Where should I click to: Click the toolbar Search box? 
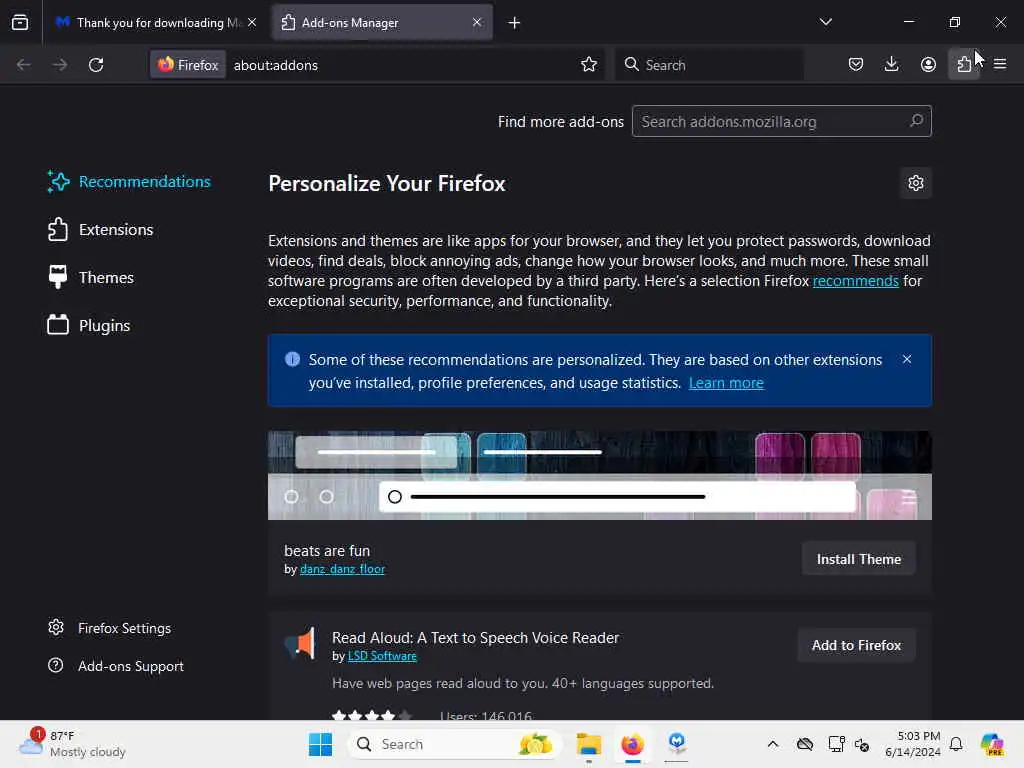(x=709, y=65)
